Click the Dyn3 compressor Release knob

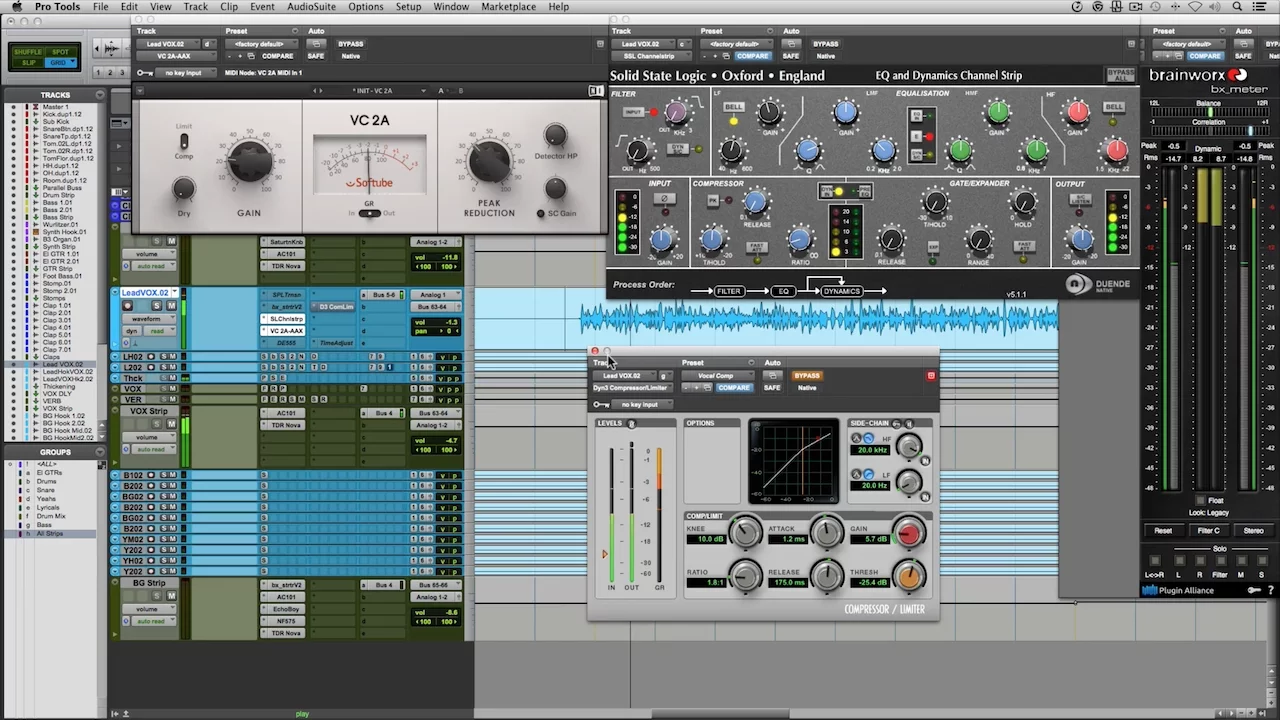826,576
